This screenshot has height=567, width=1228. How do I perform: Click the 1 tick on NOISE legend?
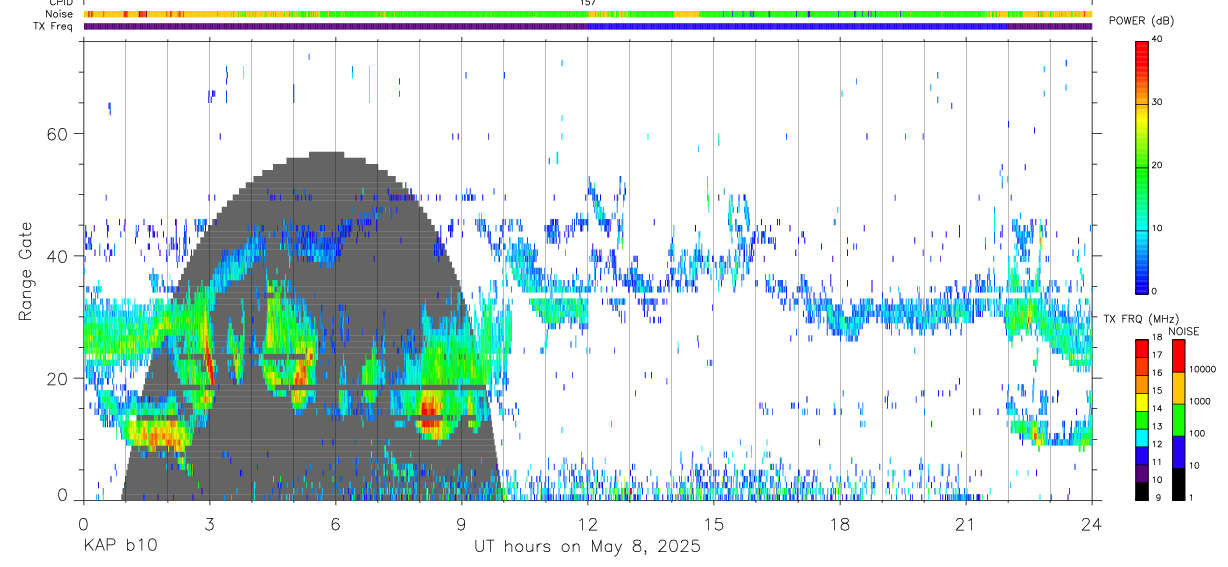click(1191, 497)
